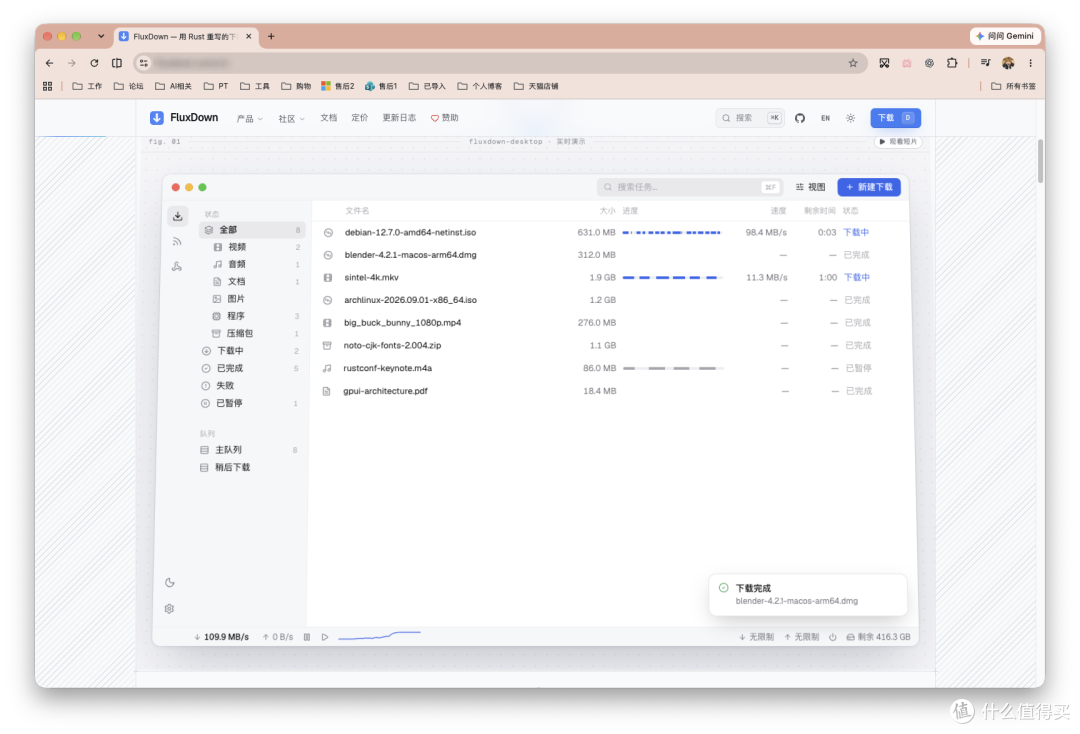Click the site 搜索 search box
1080x734 pixels.
point(750,118)
